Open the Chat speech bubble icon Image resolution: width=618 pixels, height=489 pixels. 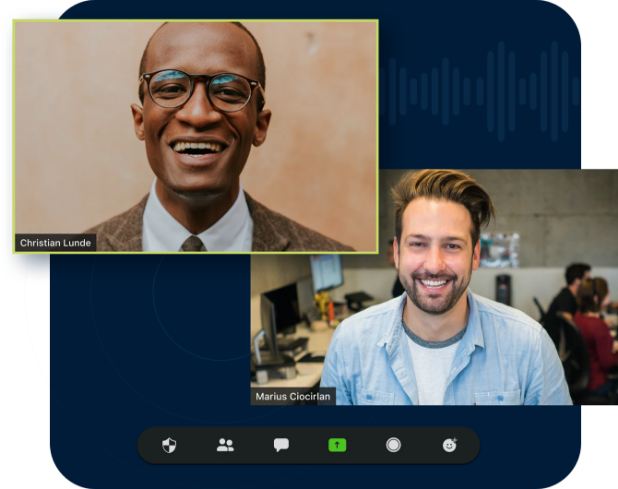[281, 445]
